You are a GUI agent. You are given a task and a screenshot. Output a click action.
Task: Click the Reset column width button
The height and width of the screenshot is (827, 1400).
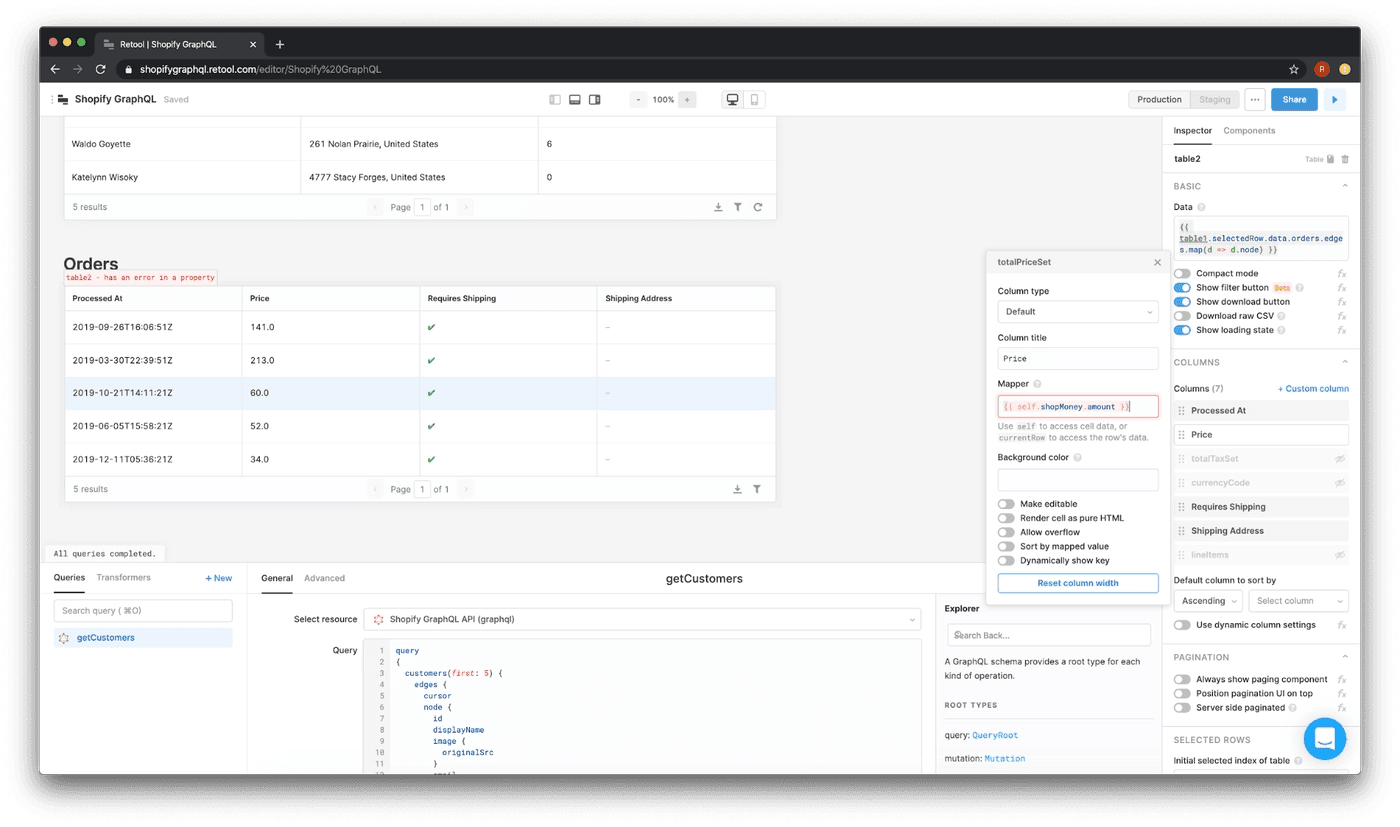1077,583
